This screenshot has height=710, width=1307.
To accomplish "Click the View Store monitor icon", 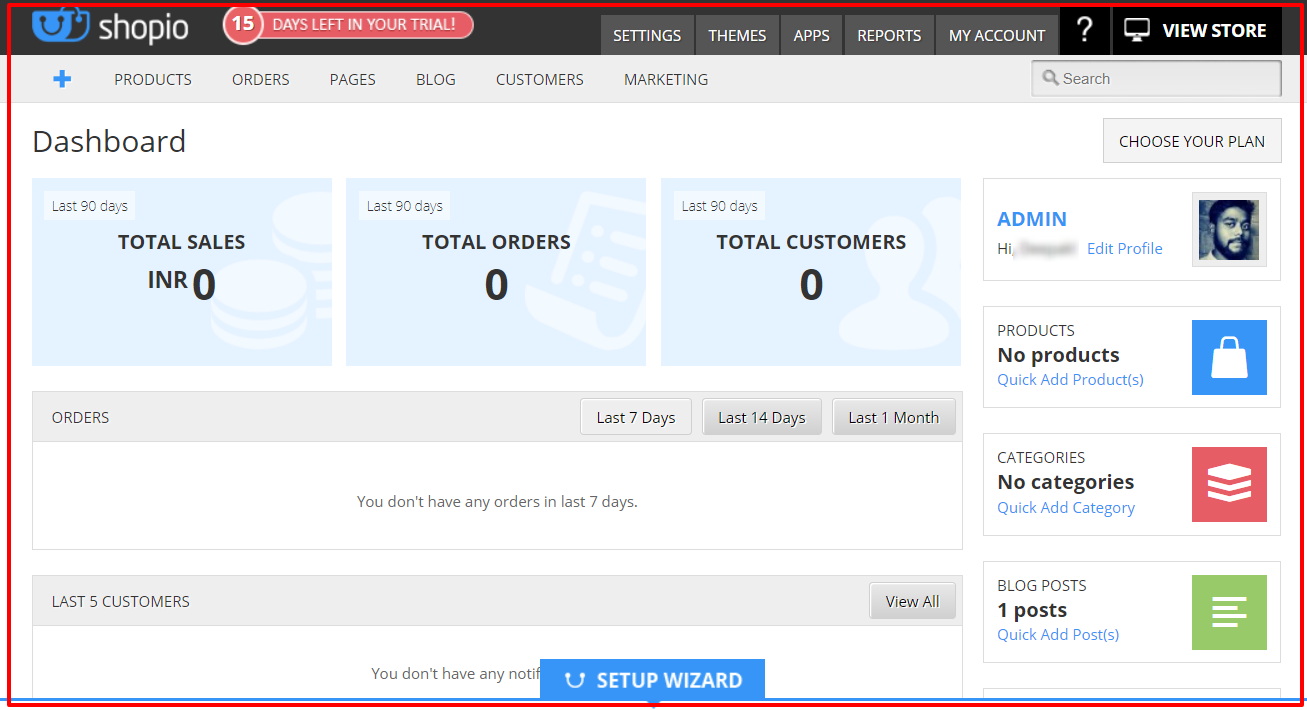I will (x=1136, y=30).
